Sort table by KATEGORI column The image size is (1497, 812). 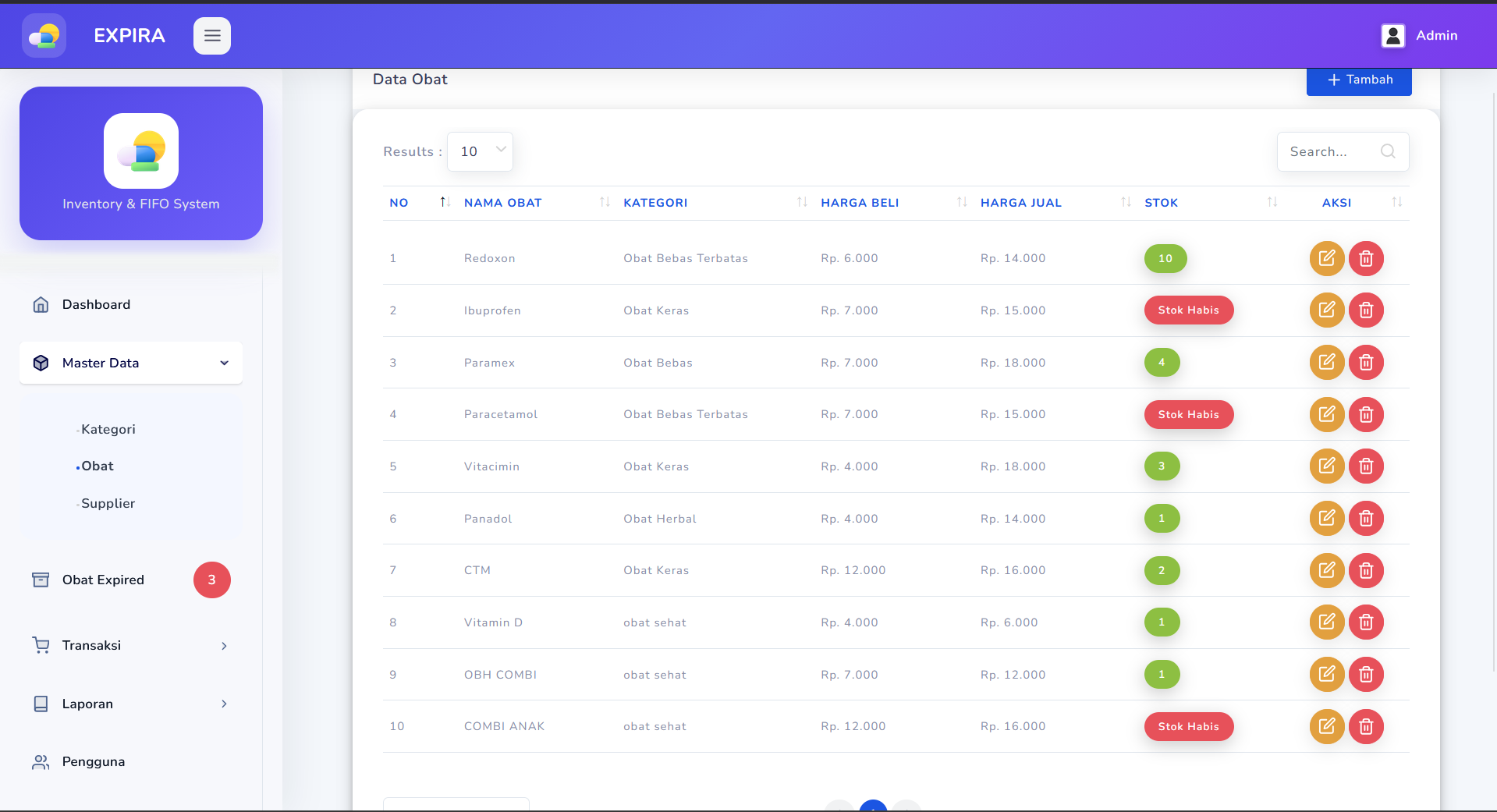(x=715, y=203)
